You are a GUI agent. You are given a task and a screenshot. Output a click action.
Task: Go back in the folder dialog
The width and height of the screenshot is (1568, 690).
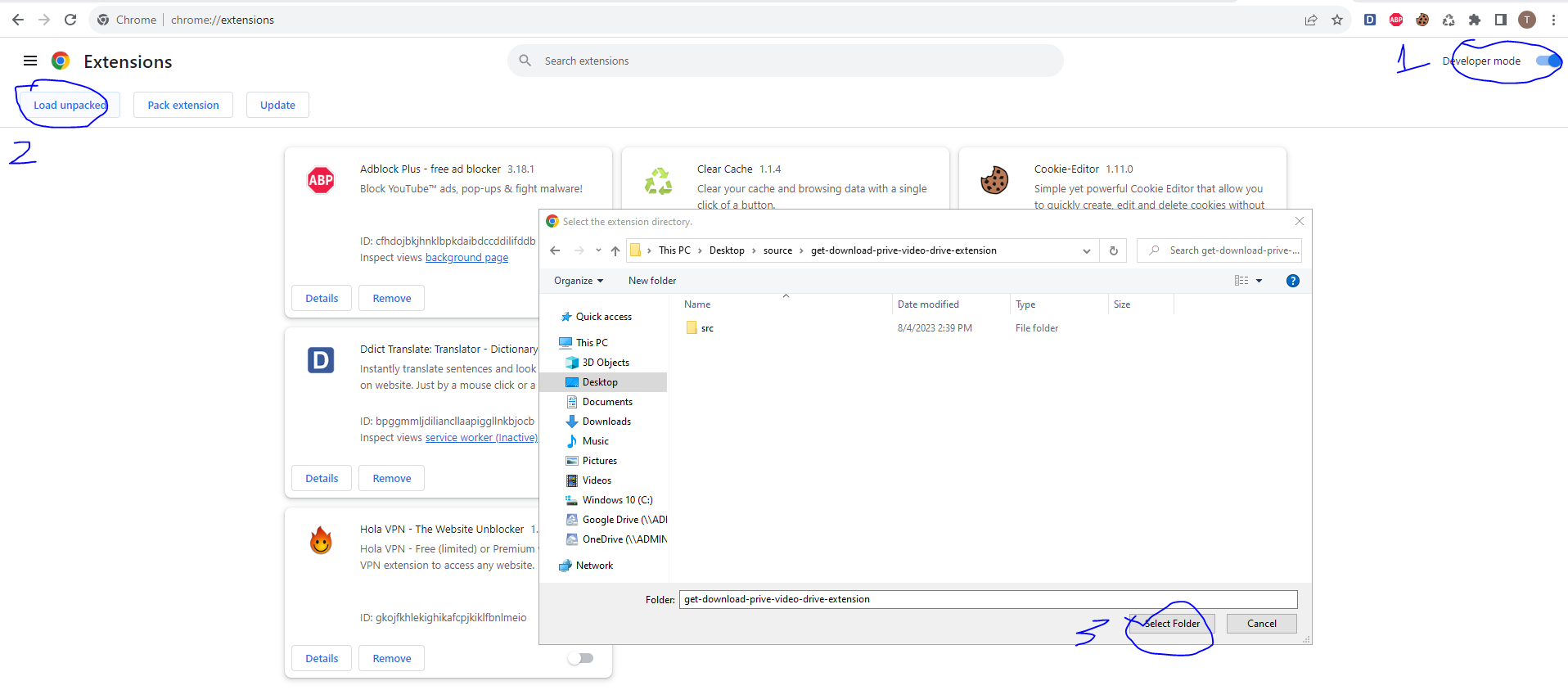[x=555, y=250]
